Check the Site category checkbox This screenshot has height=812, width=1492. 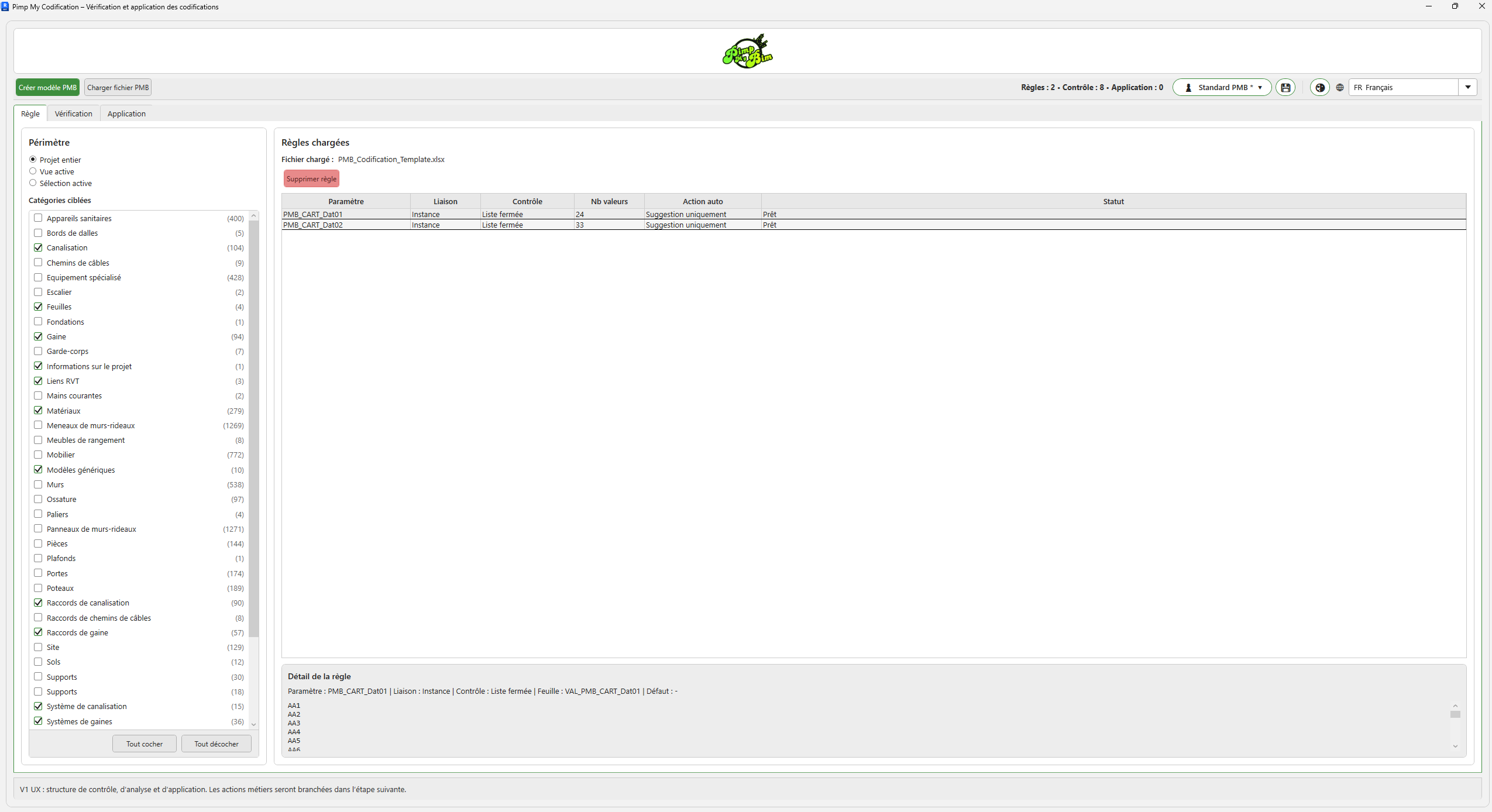click(x=38, y=647)
